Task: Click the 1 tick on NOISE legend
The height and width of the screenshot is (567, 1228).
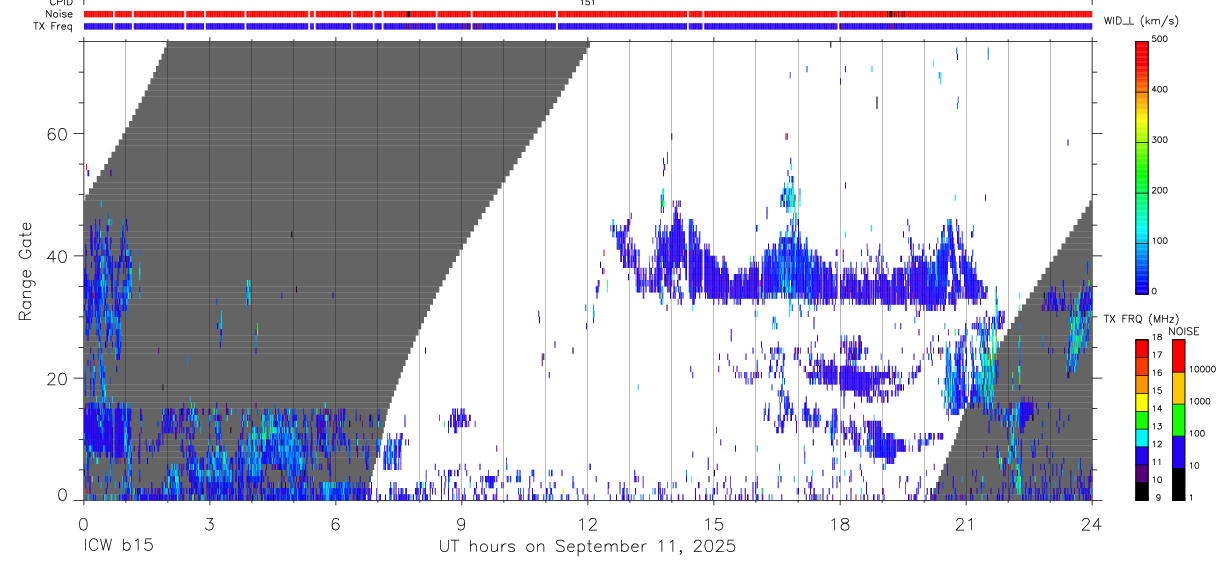Action: pyautogui.click(x=1193, y=497)
